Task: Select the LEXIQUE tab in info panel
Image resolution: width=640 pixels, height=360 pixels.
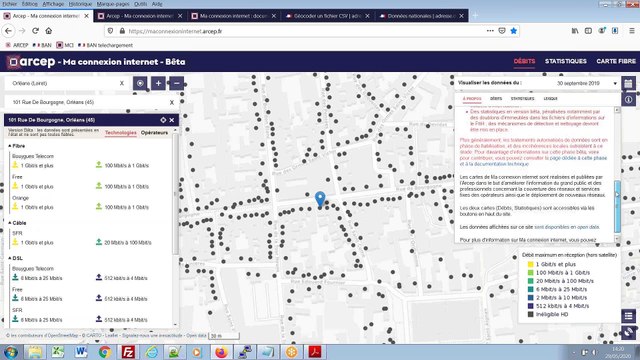Action: click(550, 99)
